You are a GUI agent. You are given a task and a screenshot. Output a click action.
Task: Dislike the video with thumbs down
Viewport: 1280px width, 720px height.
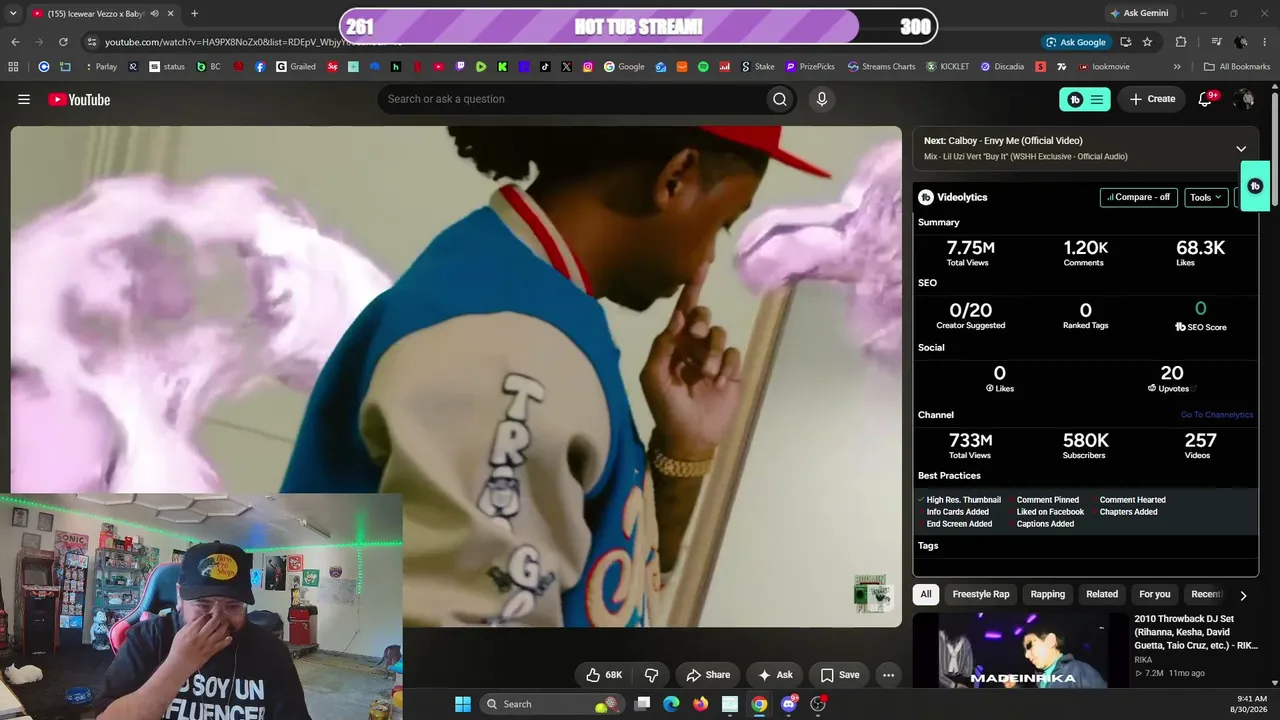(x=651, y=675)
